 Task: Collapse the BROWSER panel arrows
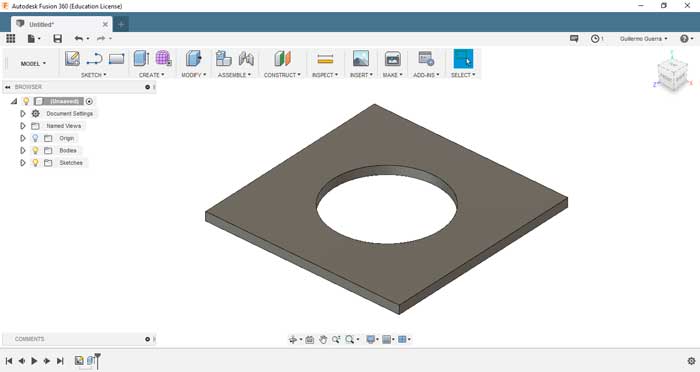pos(8,87)
